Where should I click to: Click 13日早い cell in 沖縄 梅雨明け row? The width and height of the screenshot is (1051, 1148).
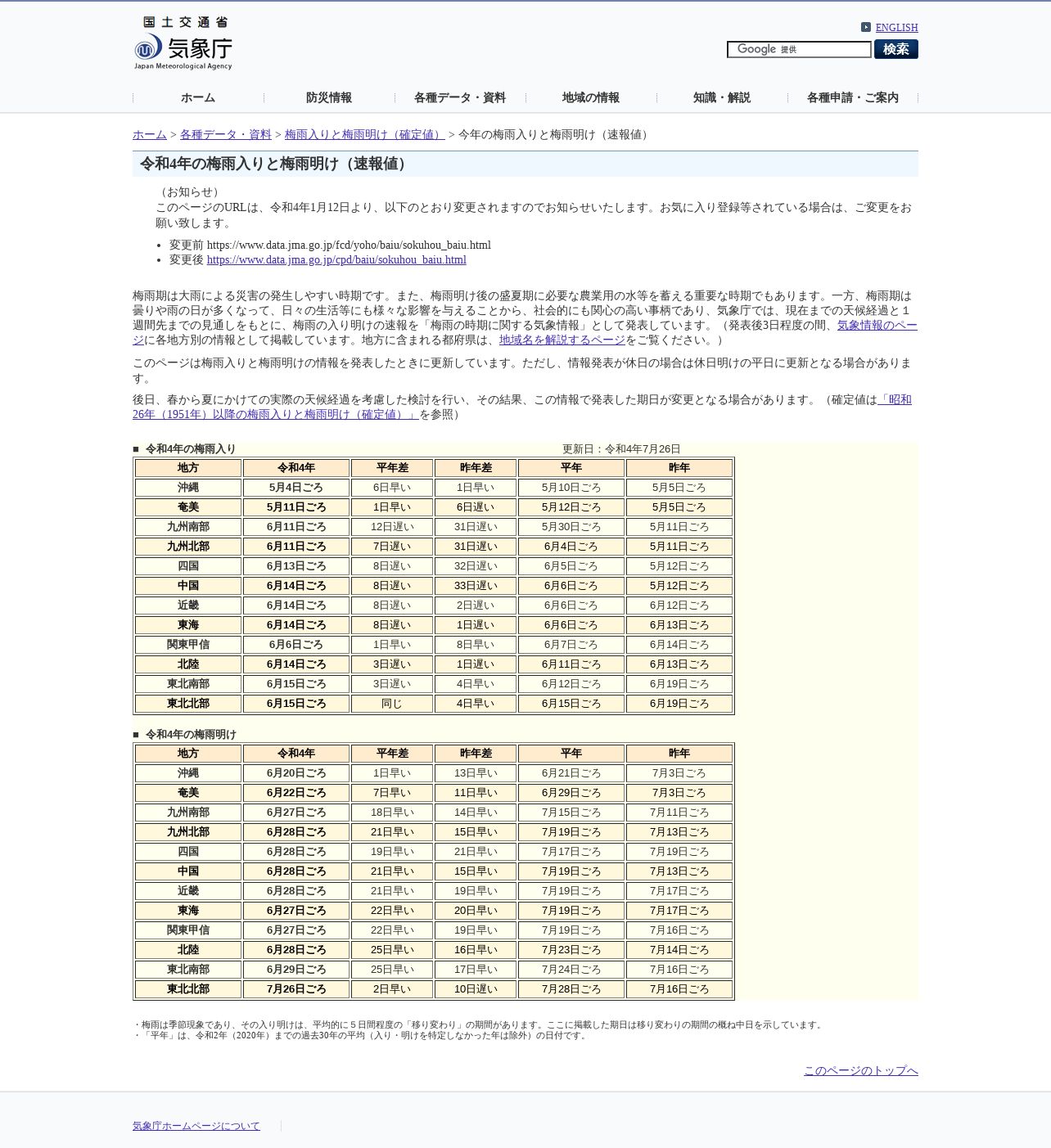point(476,773)
